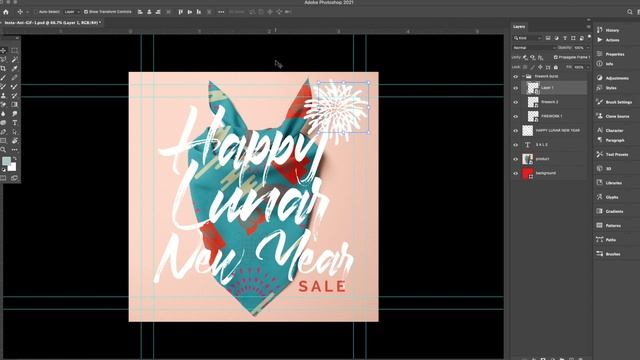
Task: Hide the SALE text layer
Action: coord(516,144)
